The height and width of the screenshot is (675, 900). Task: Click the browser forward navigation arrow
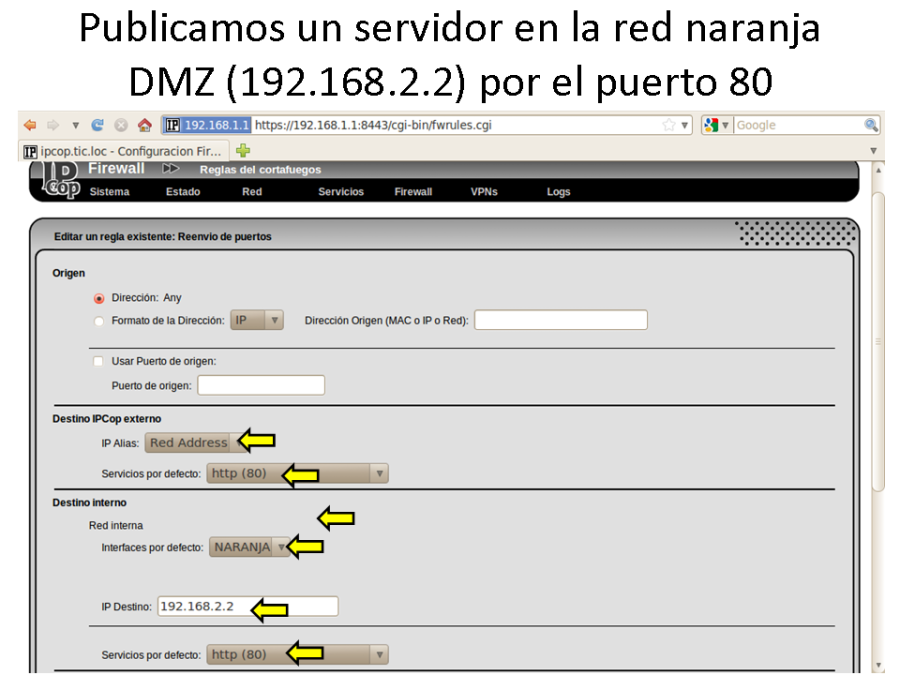coord(53,125)
